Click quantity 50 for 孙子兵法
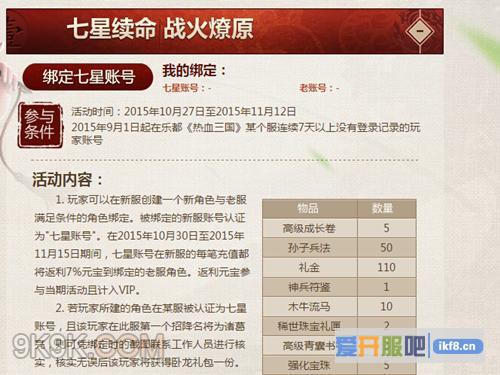 pos(387,248)
